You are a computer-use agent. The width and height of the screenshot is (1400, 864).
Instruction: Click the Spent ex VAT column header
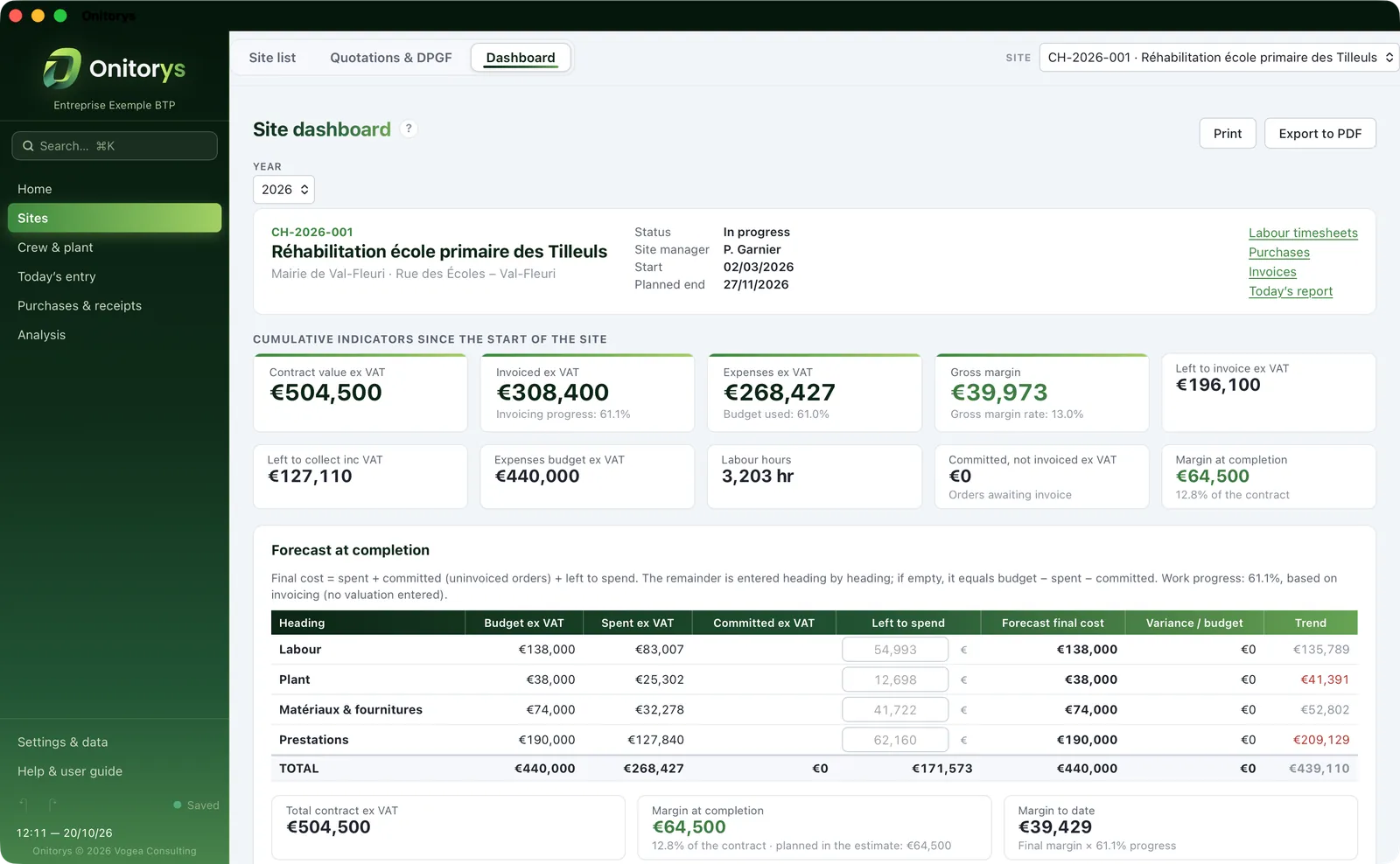tap(638, 623)
